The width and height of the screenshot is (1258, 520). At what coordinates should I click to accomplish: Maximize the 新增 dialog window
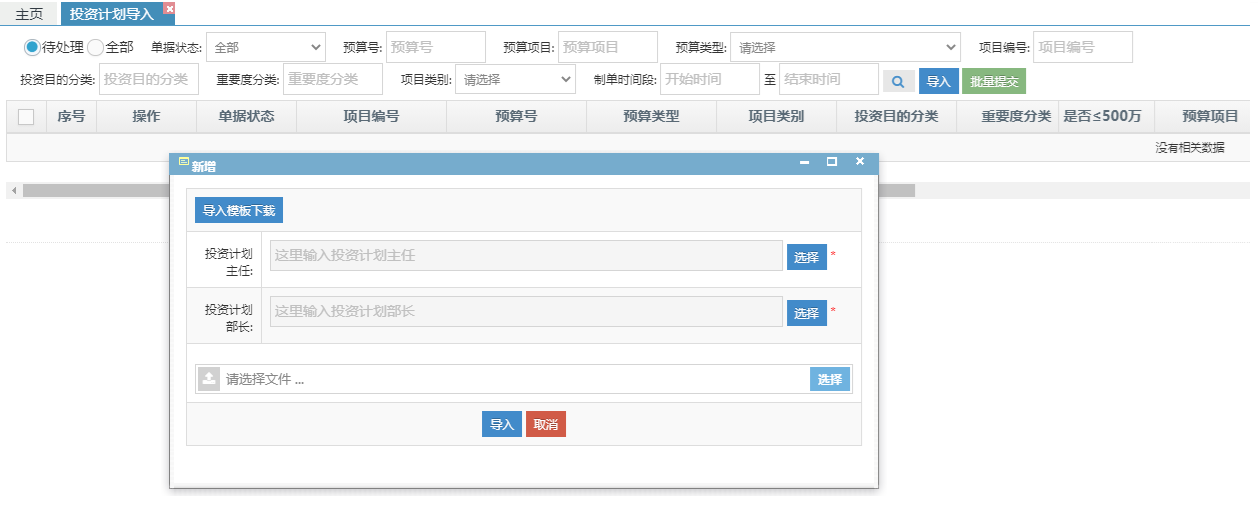(831, 162)
